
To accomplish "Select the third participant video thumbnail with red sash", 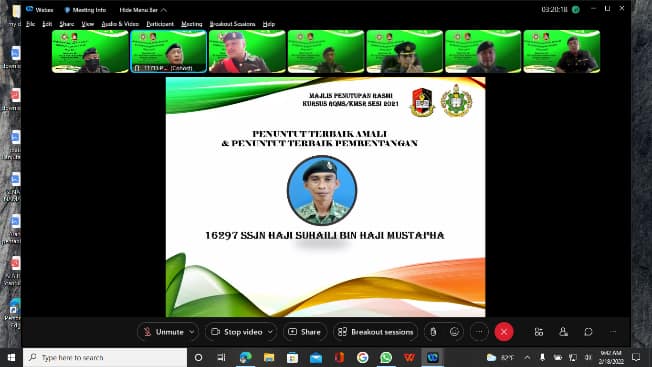I will coord(247,51).
